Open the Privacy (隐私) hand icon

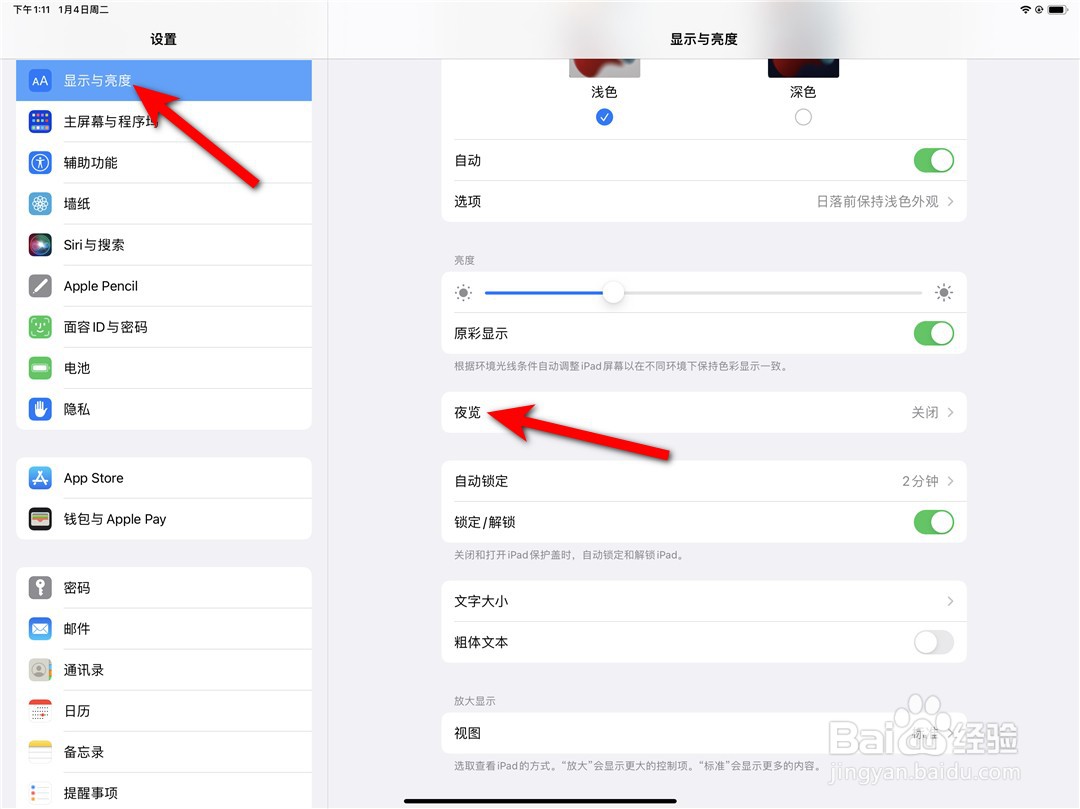[x=40, y=409]
